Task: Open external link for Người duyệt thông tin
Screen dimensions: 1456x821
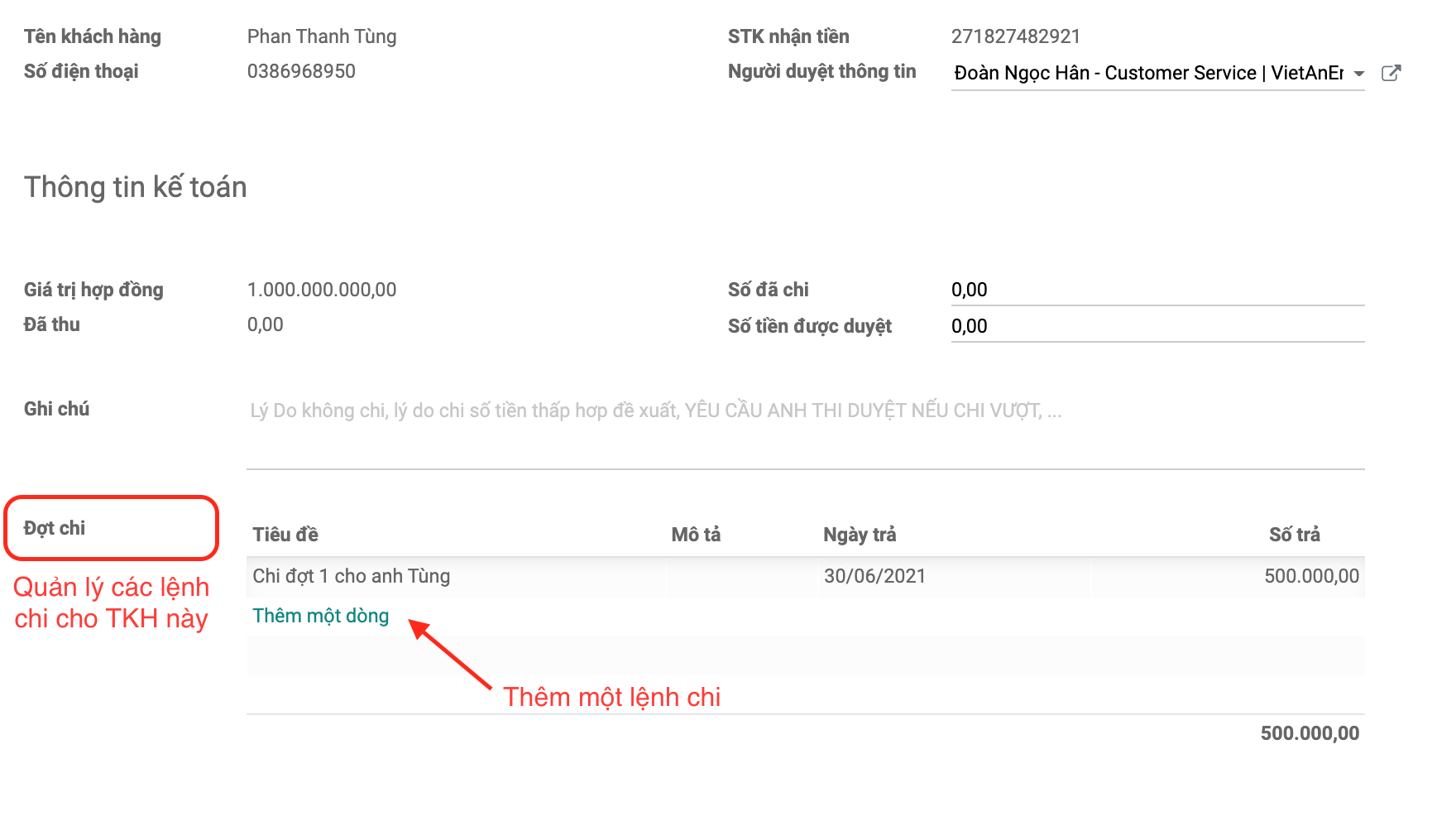Action: pyautogui.click(x=1391, y=73)
